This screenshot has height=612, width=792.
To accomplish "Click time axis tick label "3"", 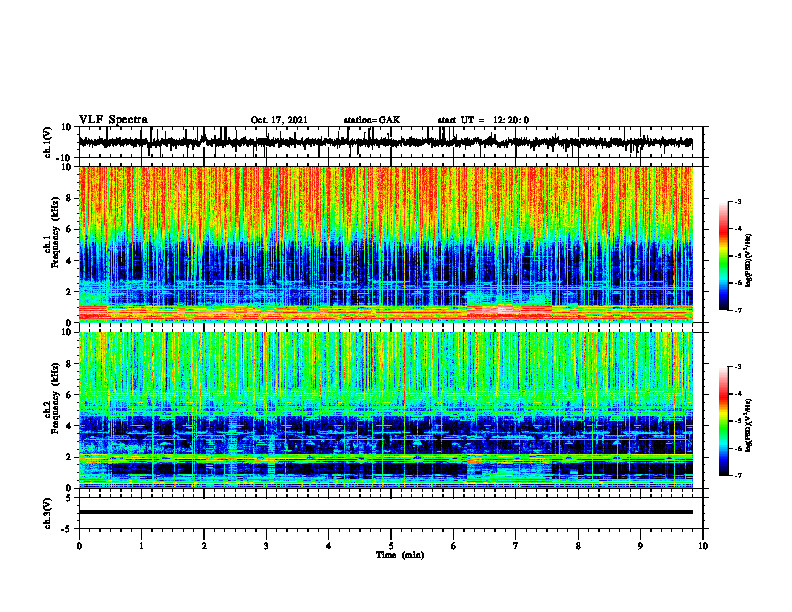I will pyautogui.click(x=266, y=546).
